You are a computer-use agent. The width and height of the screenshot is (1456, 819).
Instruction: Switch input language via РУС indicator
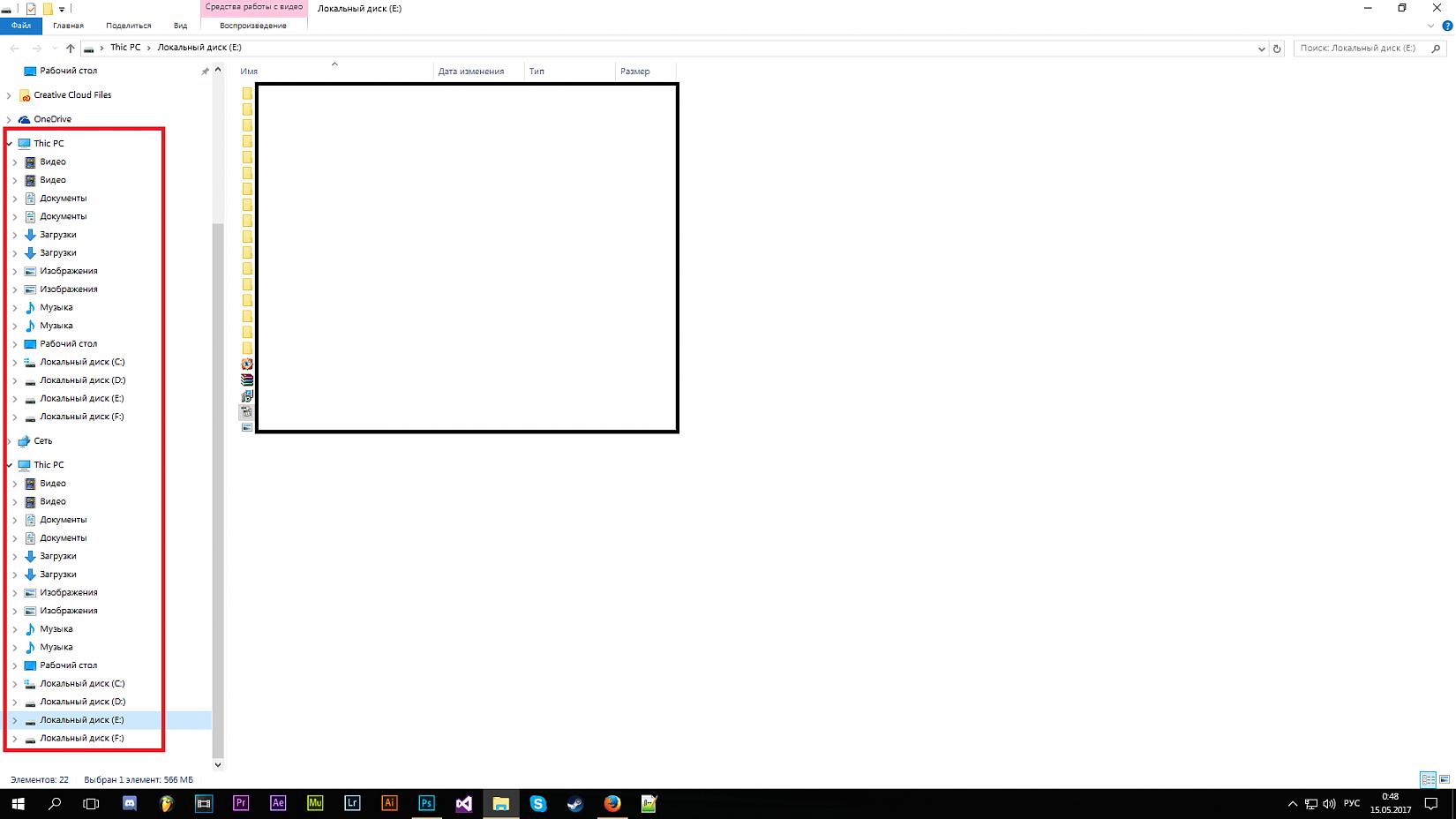(1352, 804)
